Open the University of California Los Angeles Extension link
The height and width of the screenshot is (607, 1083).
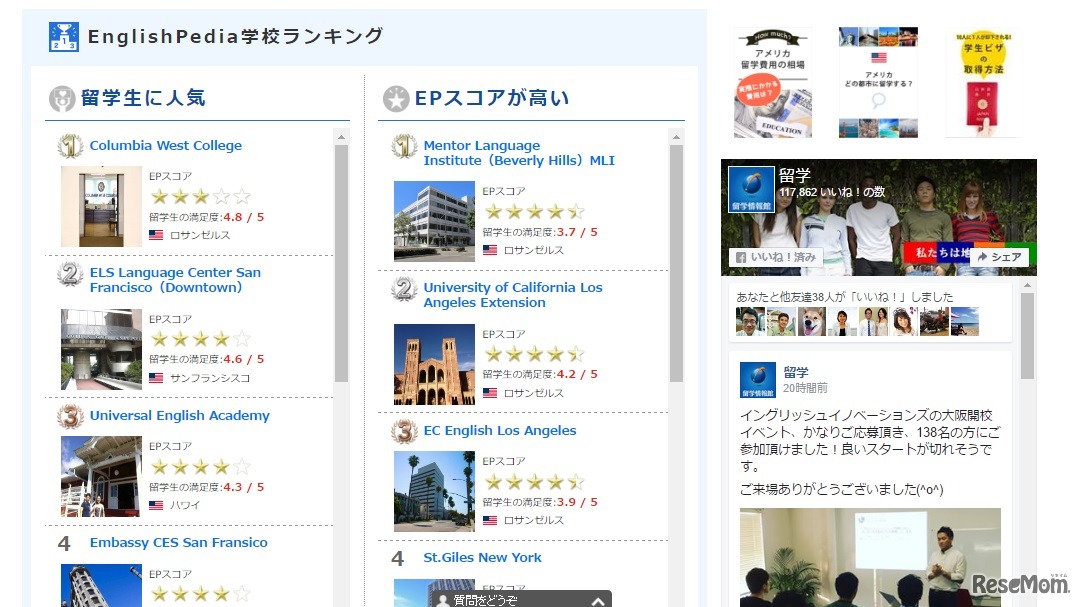click(513, 294)
